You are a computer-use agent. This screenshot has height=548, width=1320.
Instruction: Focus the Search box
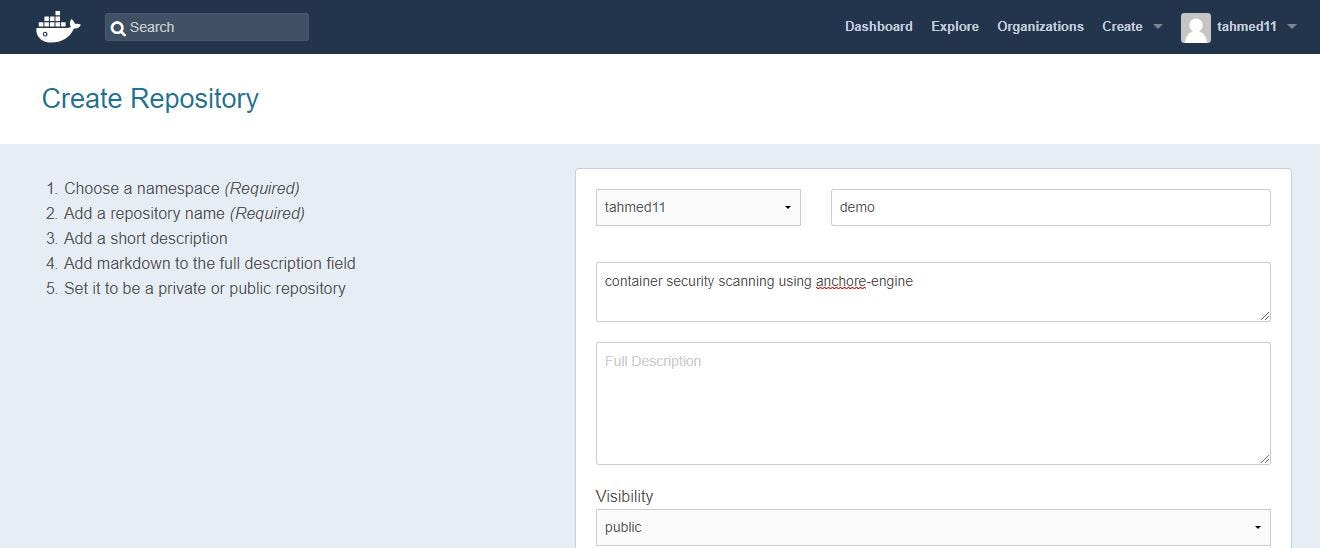pyautogui.click(x=207, y=27)
